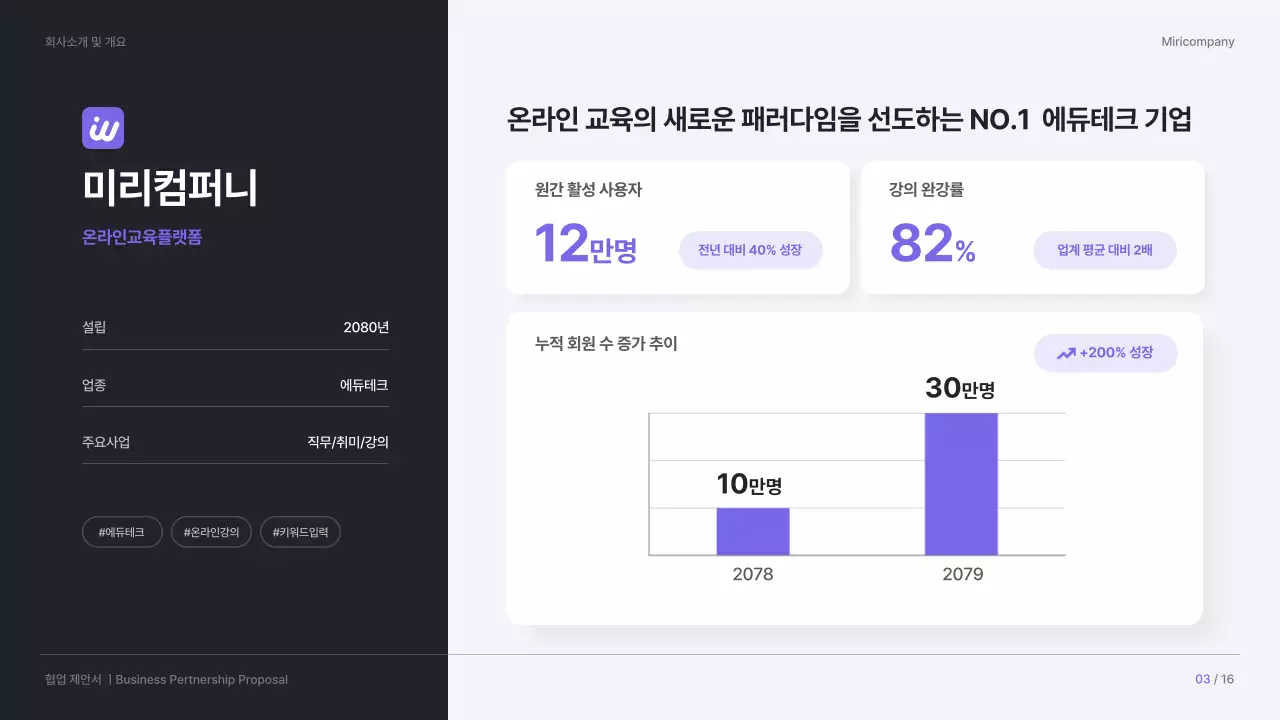This screenshot has height=720, width=1280.
Task: Toggle the #온라인강의 tag
Action: pos(211,531)
